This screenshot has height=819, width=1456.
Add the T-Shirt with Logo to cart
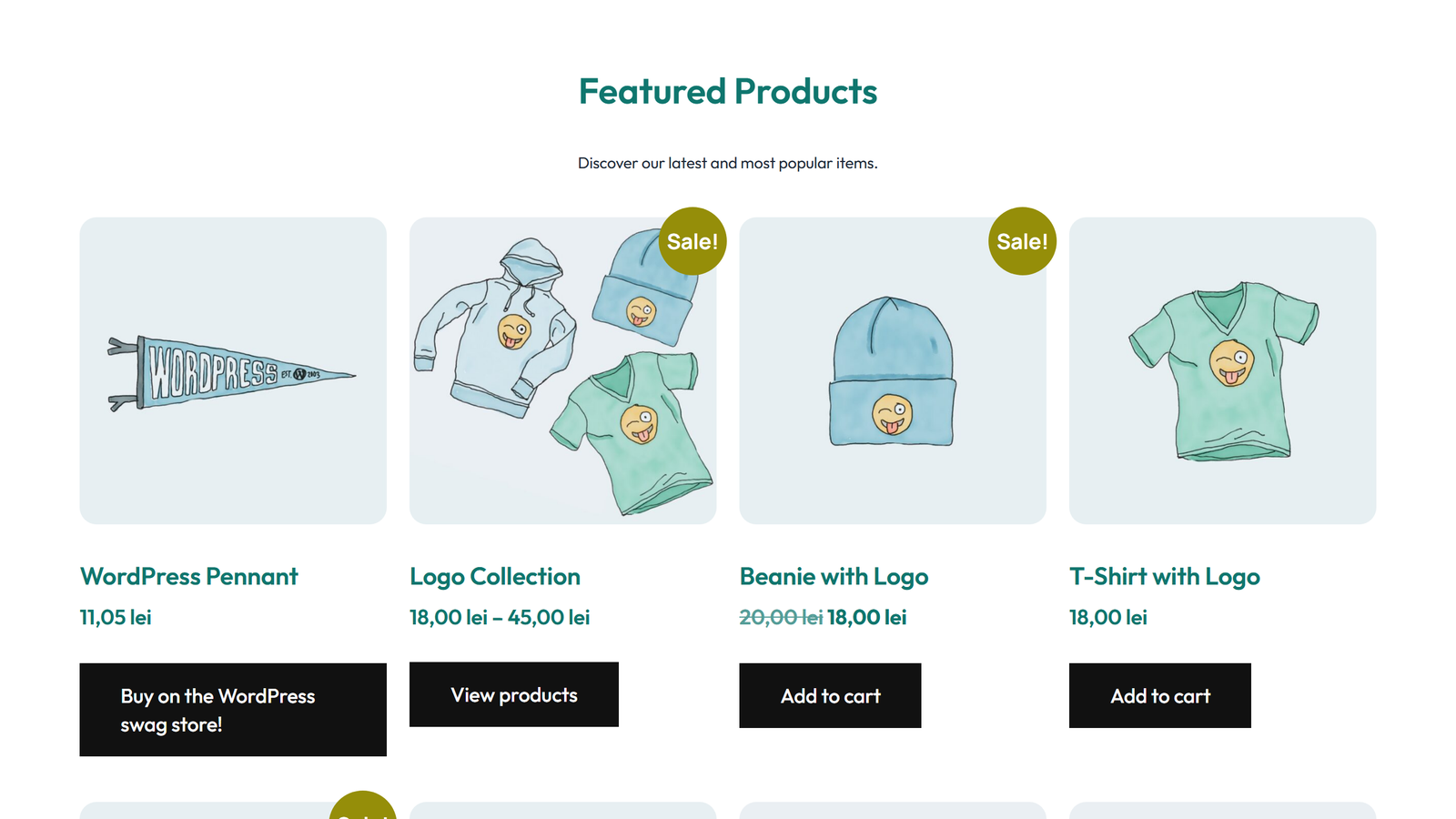click(1159, 695)
